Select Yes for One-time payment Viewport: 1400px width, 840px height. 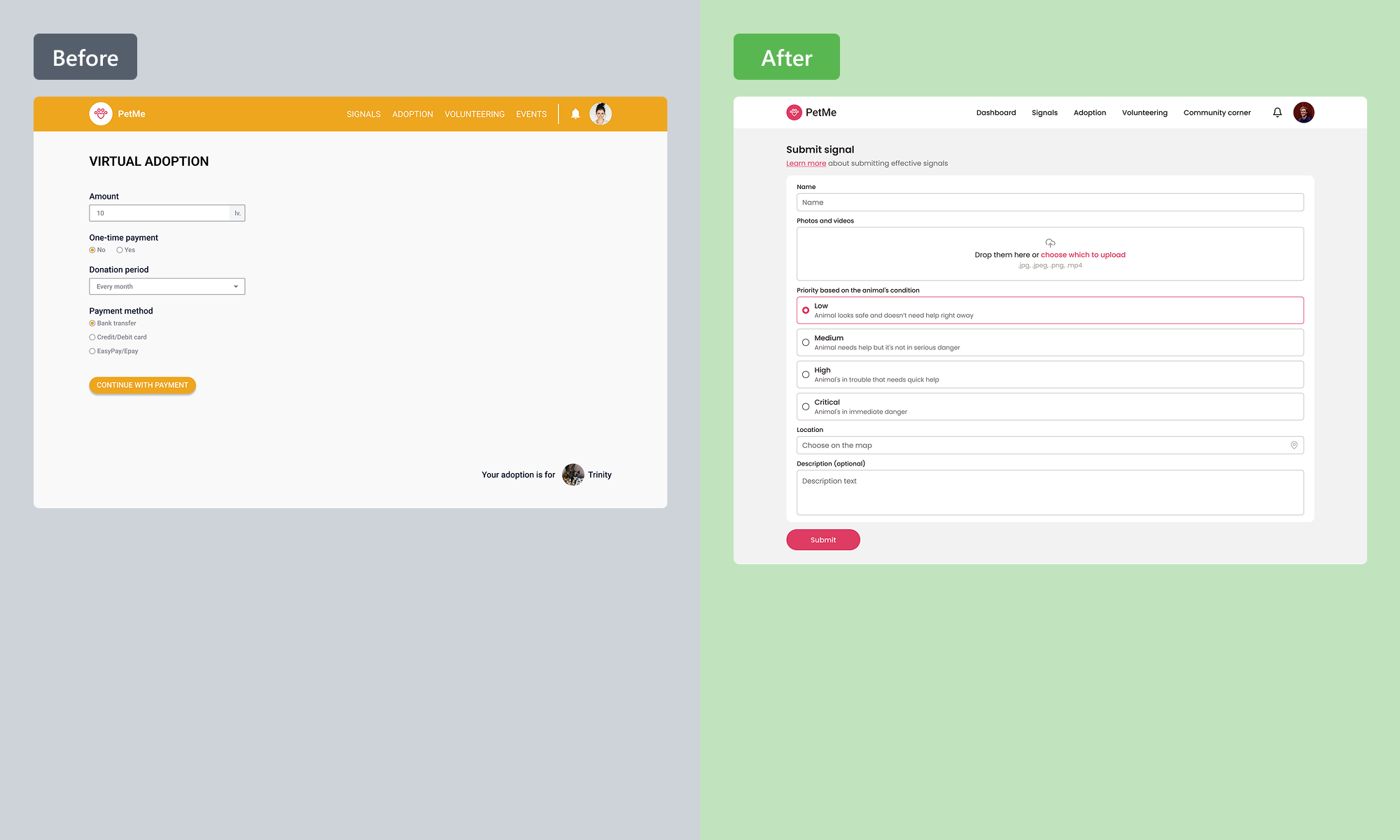pos(120,250)
